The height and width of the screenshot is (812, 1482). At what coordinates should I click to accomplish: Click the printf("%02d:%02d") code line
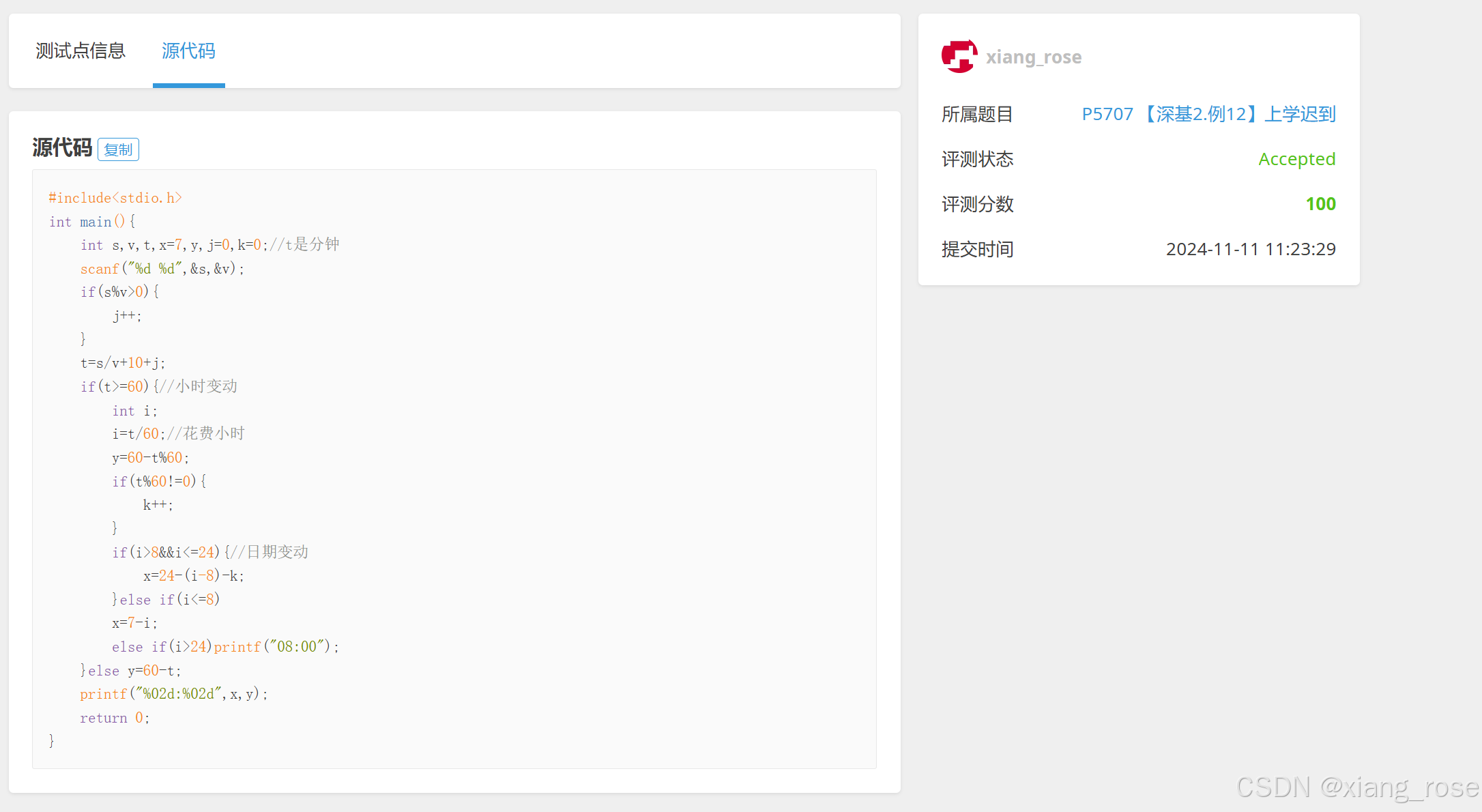(x=173, y=694)
